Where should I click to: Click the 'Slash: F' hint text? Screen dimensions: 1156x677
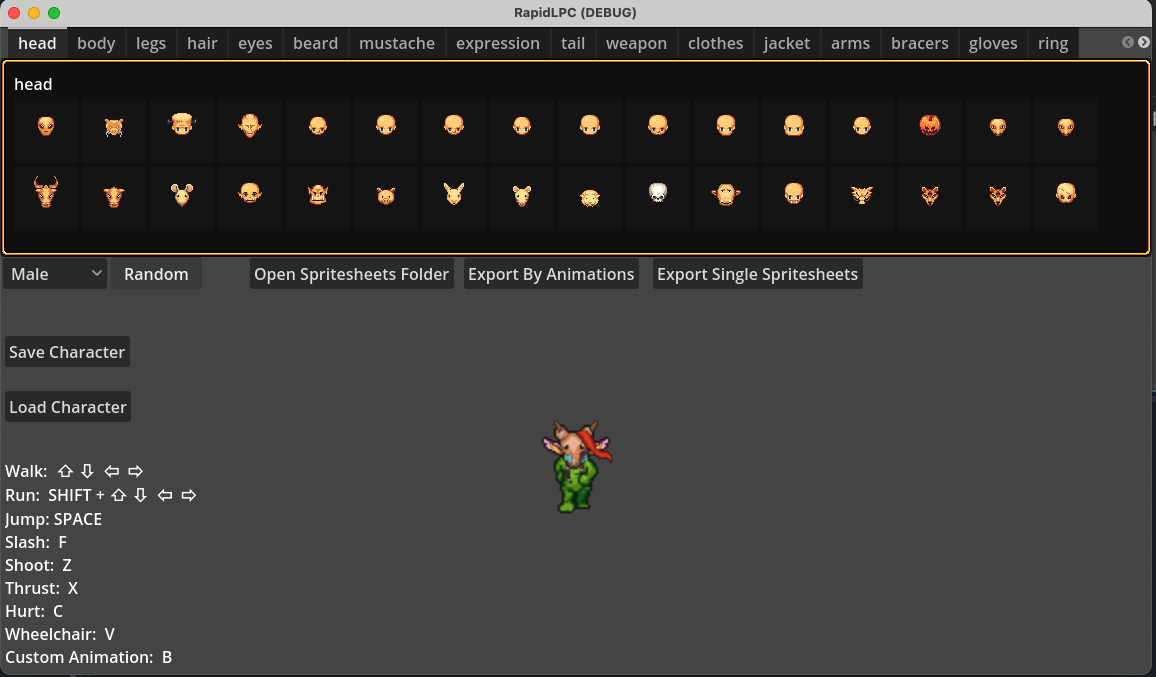[35, 542]
